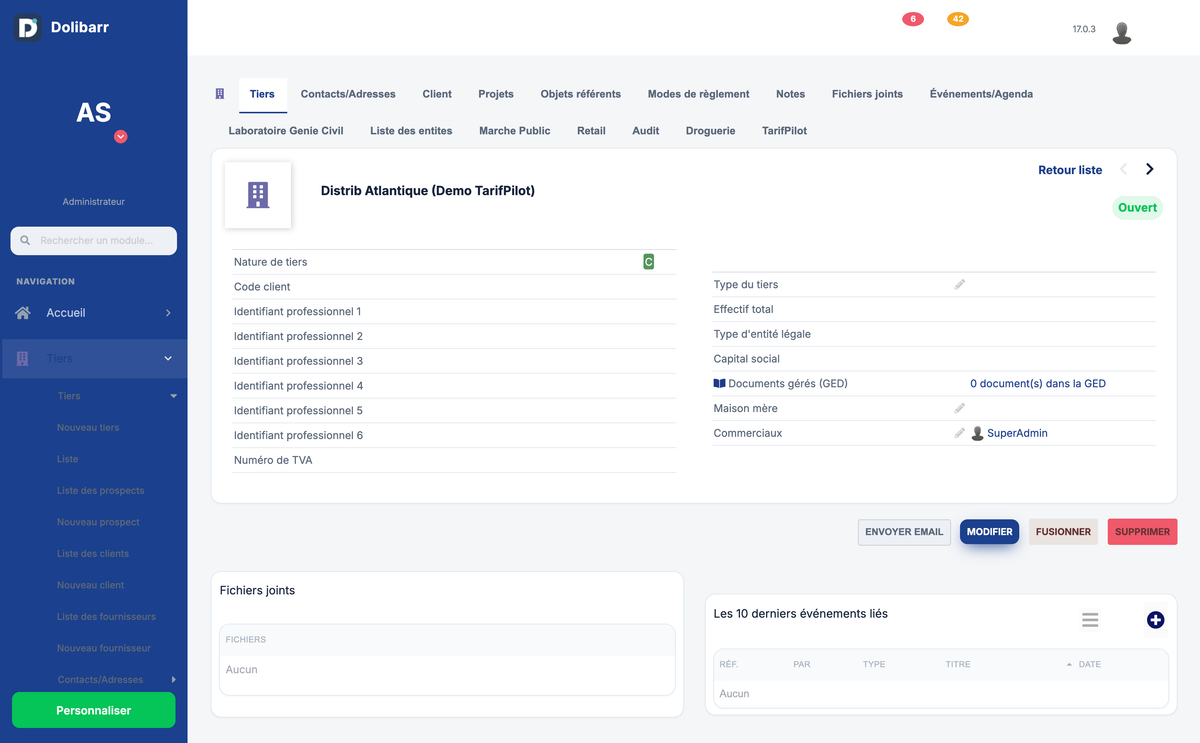
Task: Open the Objets référents tab
Action: coord(581,94)
